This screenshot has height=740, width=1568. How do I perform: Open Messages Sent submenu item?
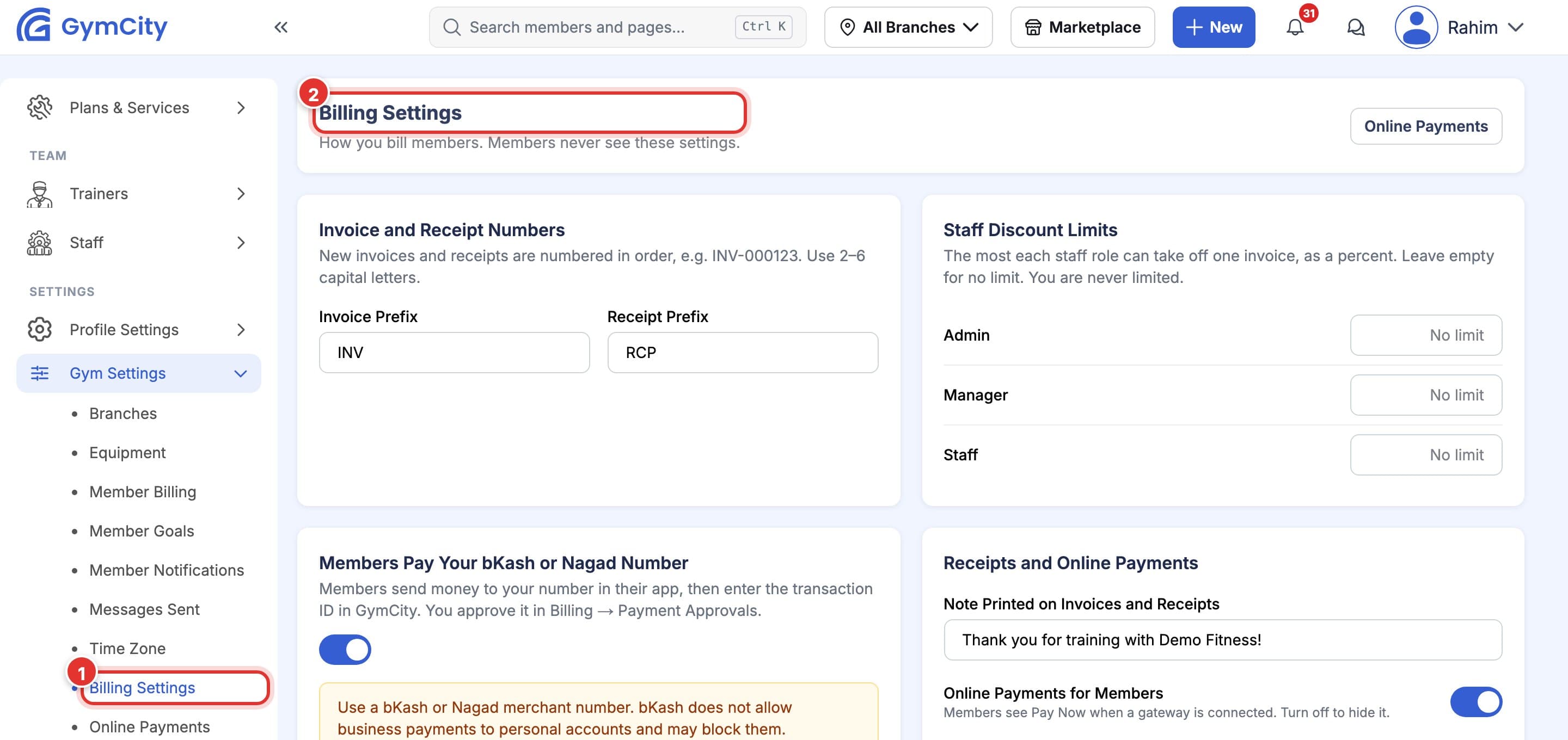pos(144,609)
